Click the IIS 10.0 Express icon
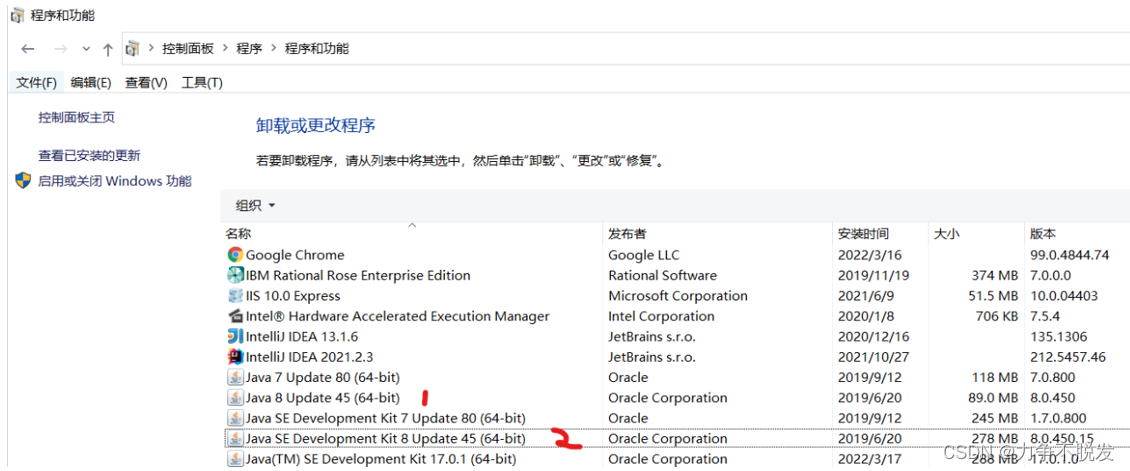The width and height of the screenshot is (1130, 471). tap(235, 295)
